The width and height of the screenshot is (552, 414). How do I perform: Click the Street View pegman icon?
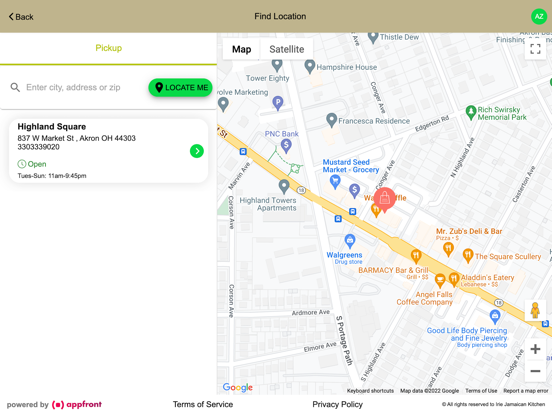(535, 310)
